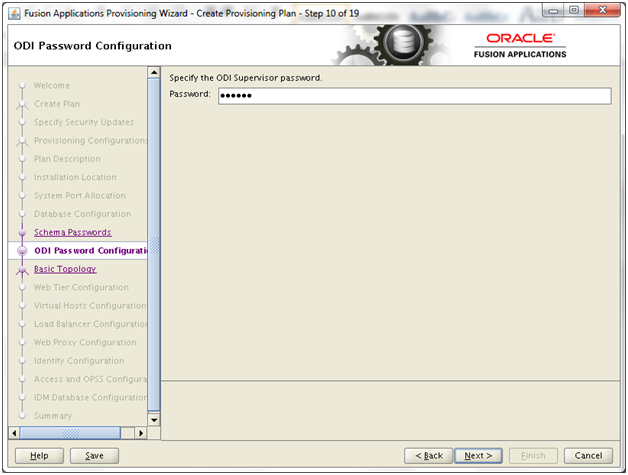Click the IDM Database Configuration step label

91,397
